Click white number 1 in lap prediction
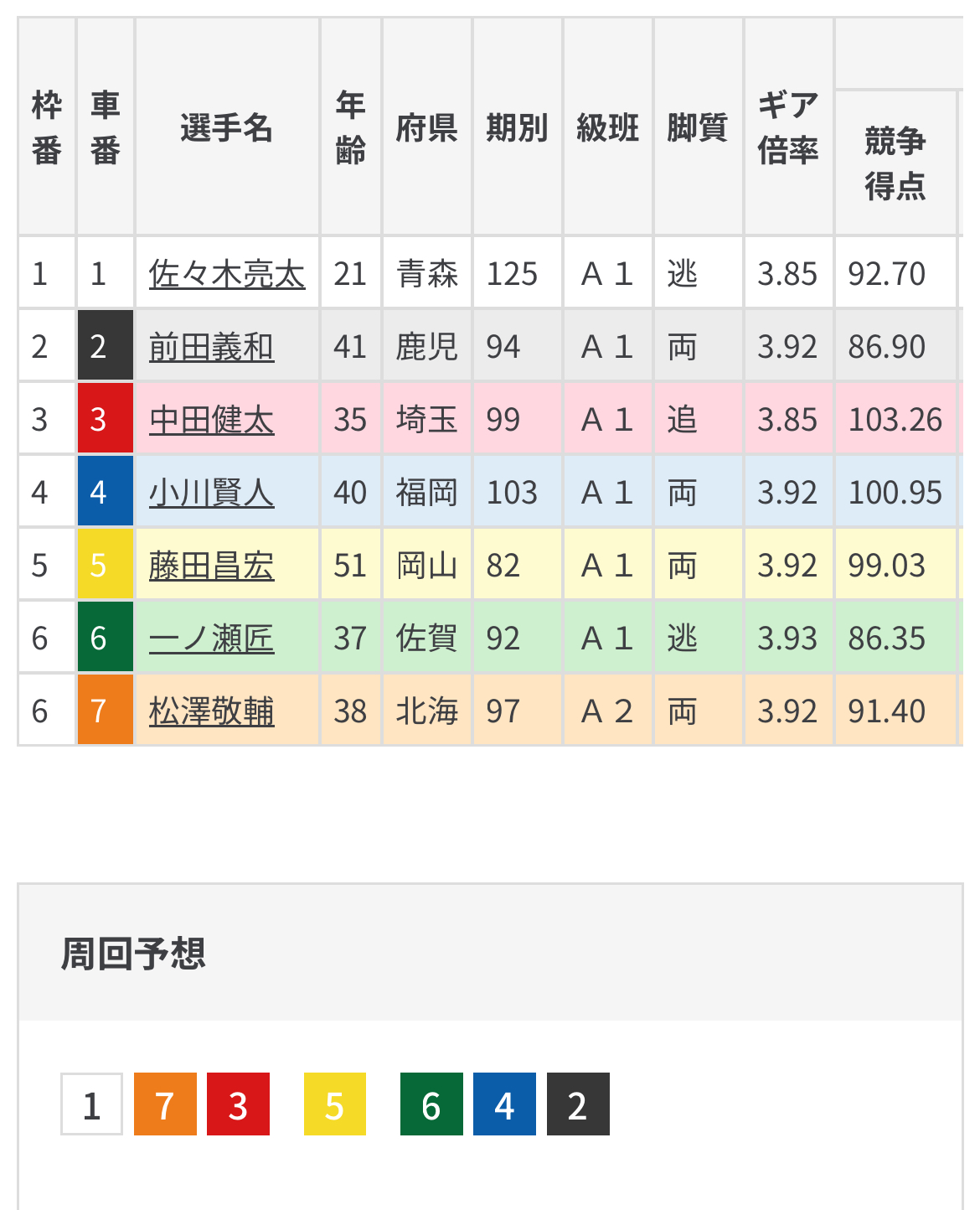Image resolution: width=980 pixels, height=1210 pixels. (91, 1104)
